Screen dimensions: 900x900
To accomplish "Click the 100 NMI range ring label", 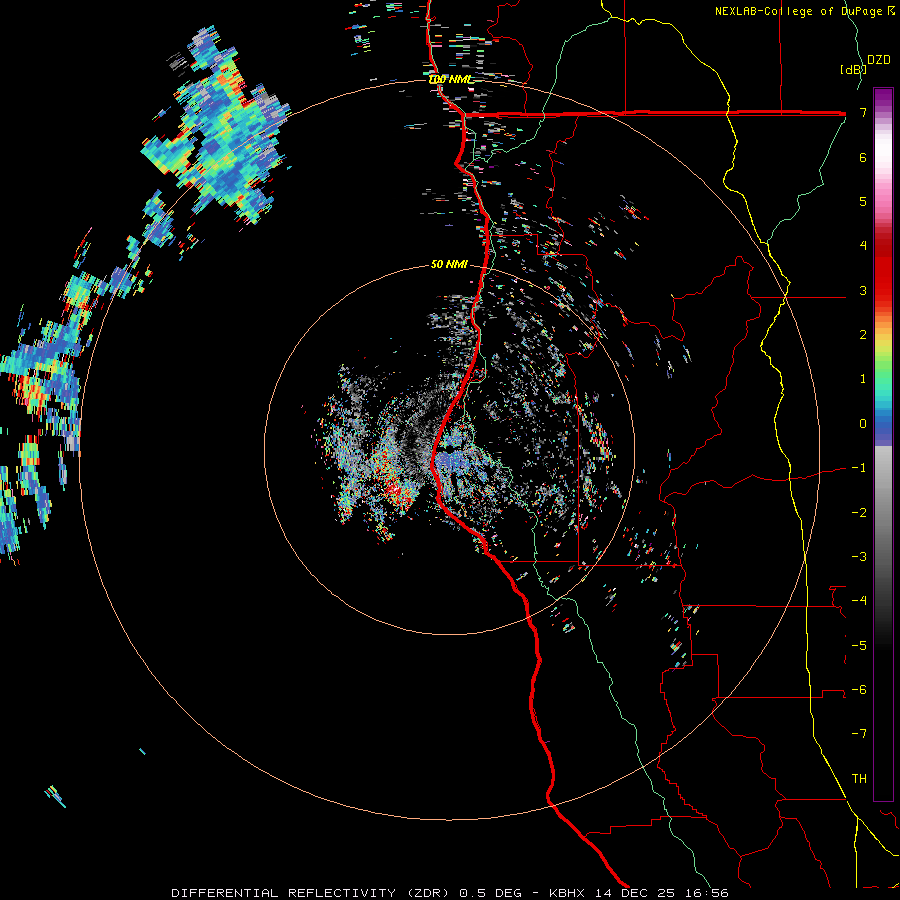I will click(451, 79).
